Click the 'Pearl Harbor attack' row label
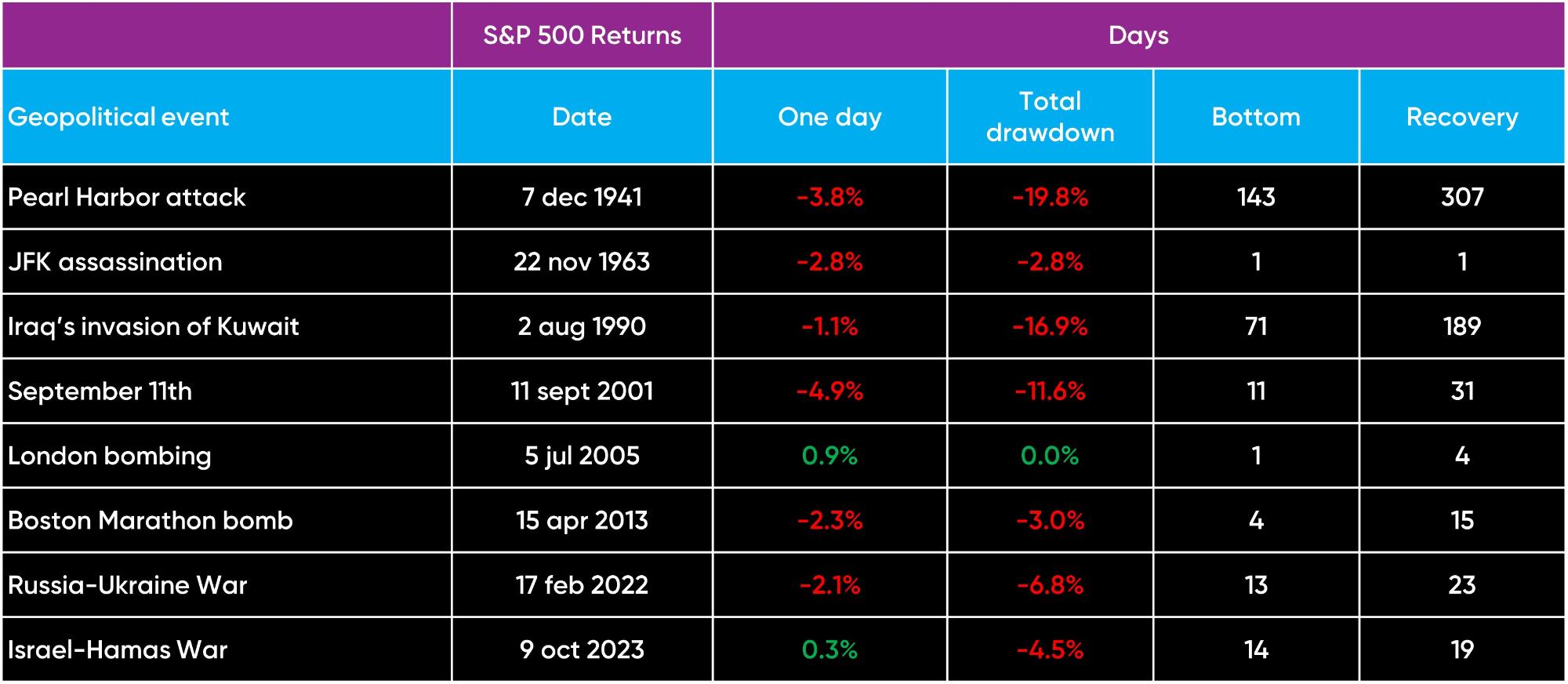 127,197
